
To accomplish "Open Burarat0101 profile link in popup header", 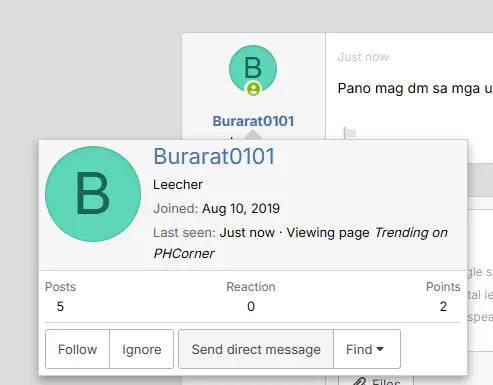I will (214, 156).
